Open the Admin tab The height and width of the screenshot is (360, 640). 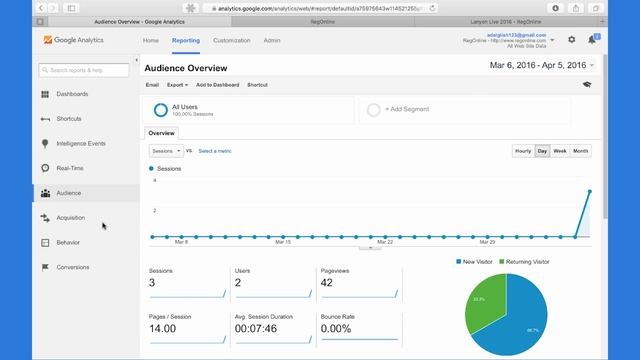pos(272,40)
